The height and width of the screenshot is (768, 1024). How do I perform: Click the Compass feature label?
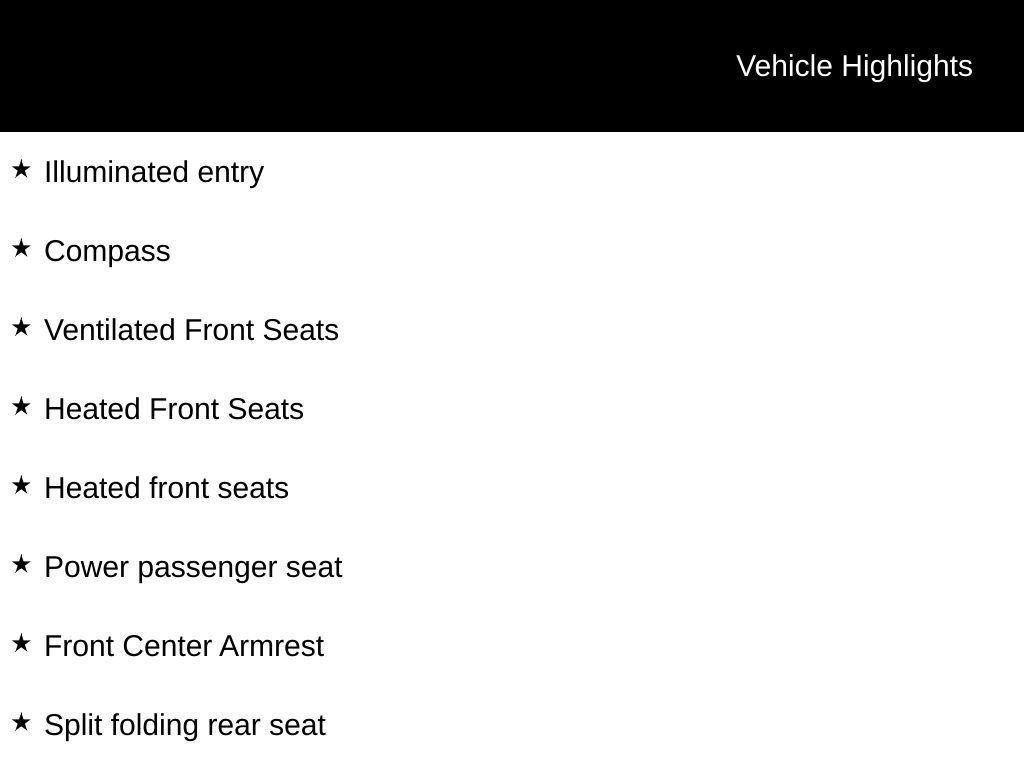pos(107,252)
